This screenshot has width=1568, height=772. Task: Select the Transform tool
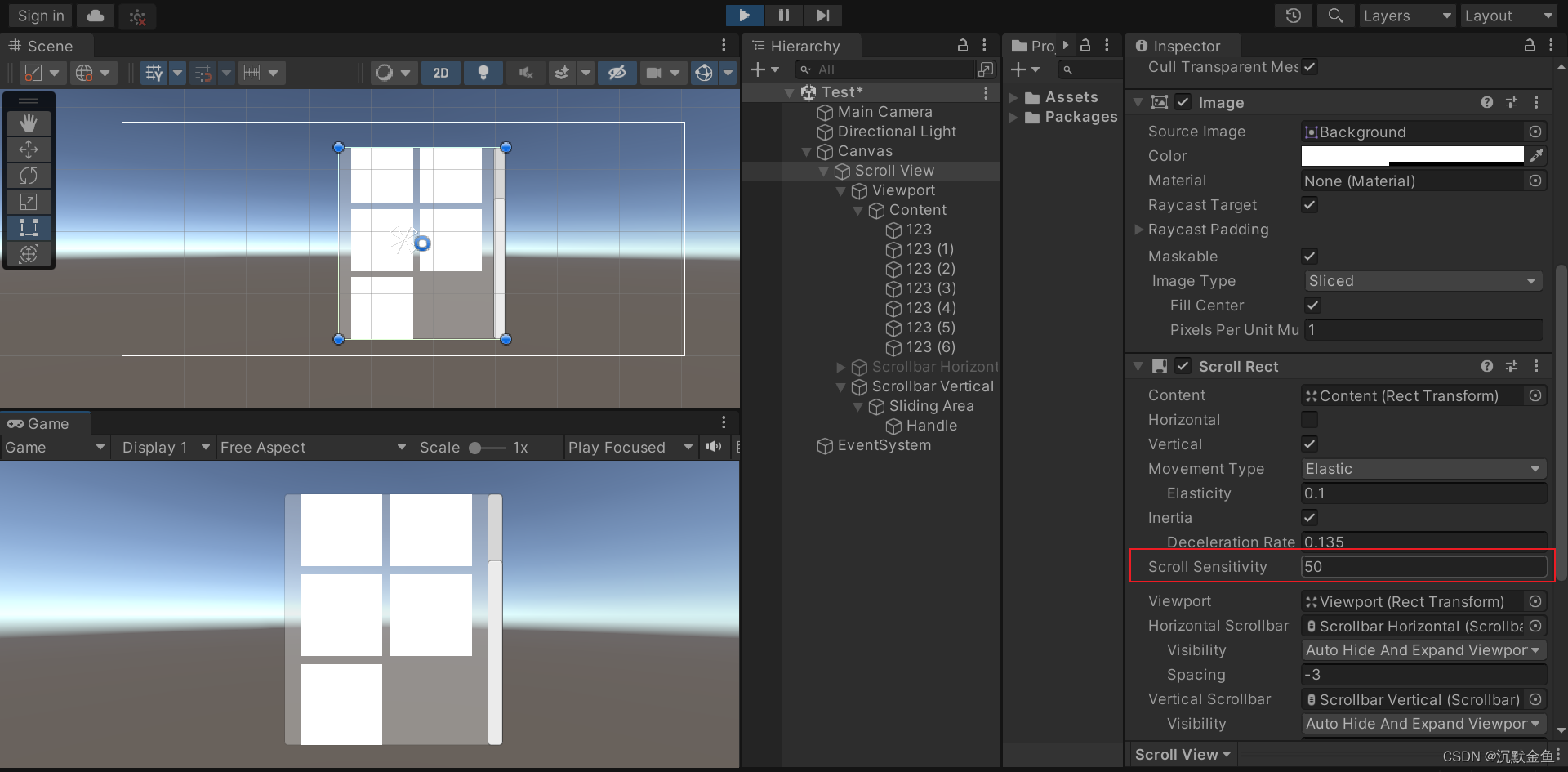click(29, 254)
